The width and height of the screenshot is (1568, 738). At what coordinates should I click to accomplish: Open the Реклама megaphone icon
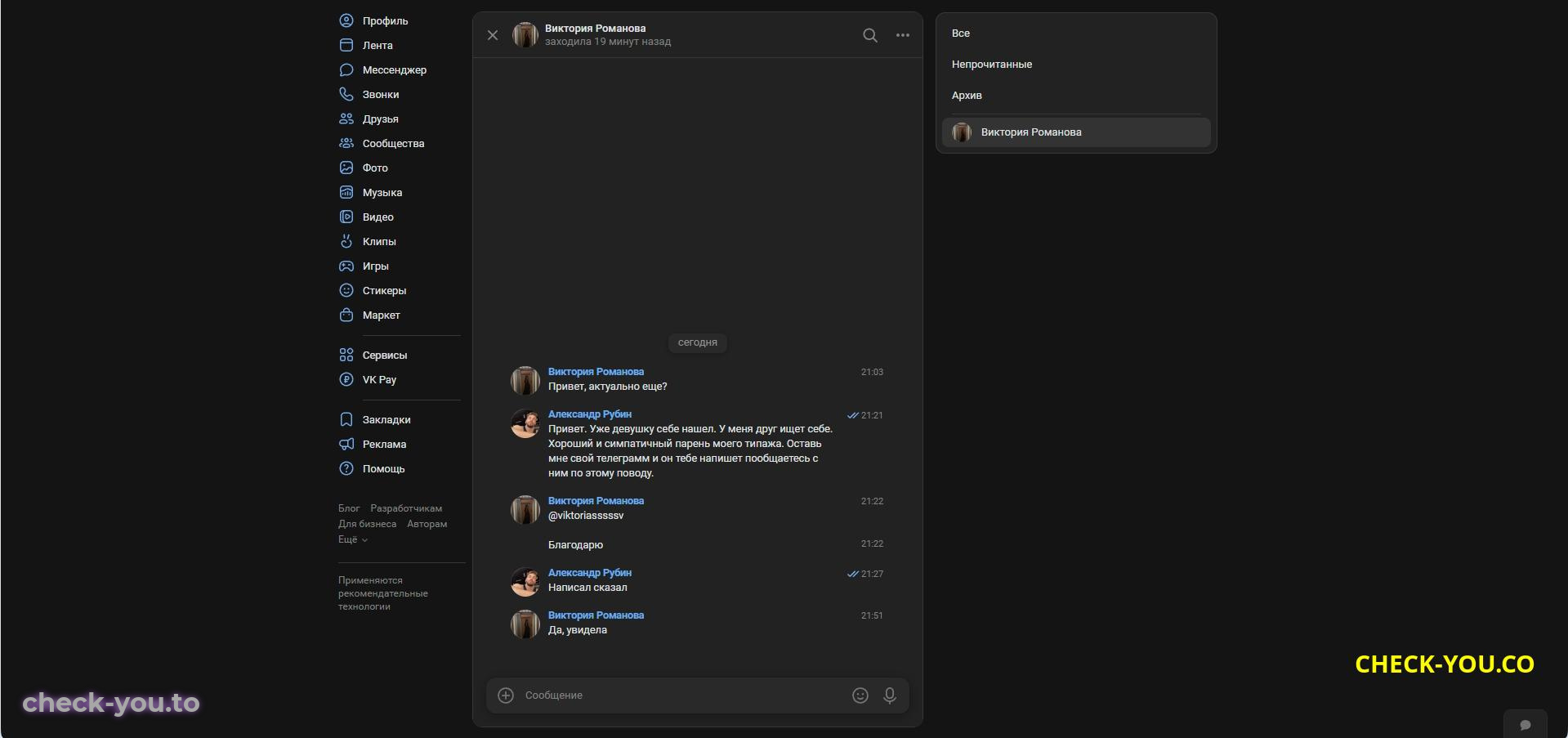(346, 444)
